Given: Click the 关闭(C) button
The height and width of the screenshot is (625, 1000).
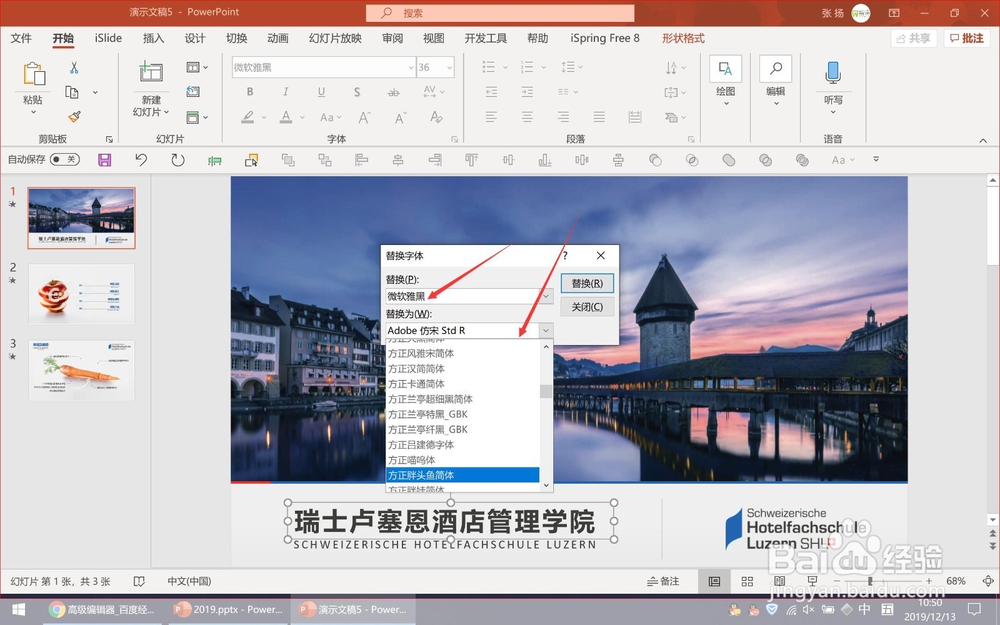Looking at the screenshot, I should pos(587,307).
